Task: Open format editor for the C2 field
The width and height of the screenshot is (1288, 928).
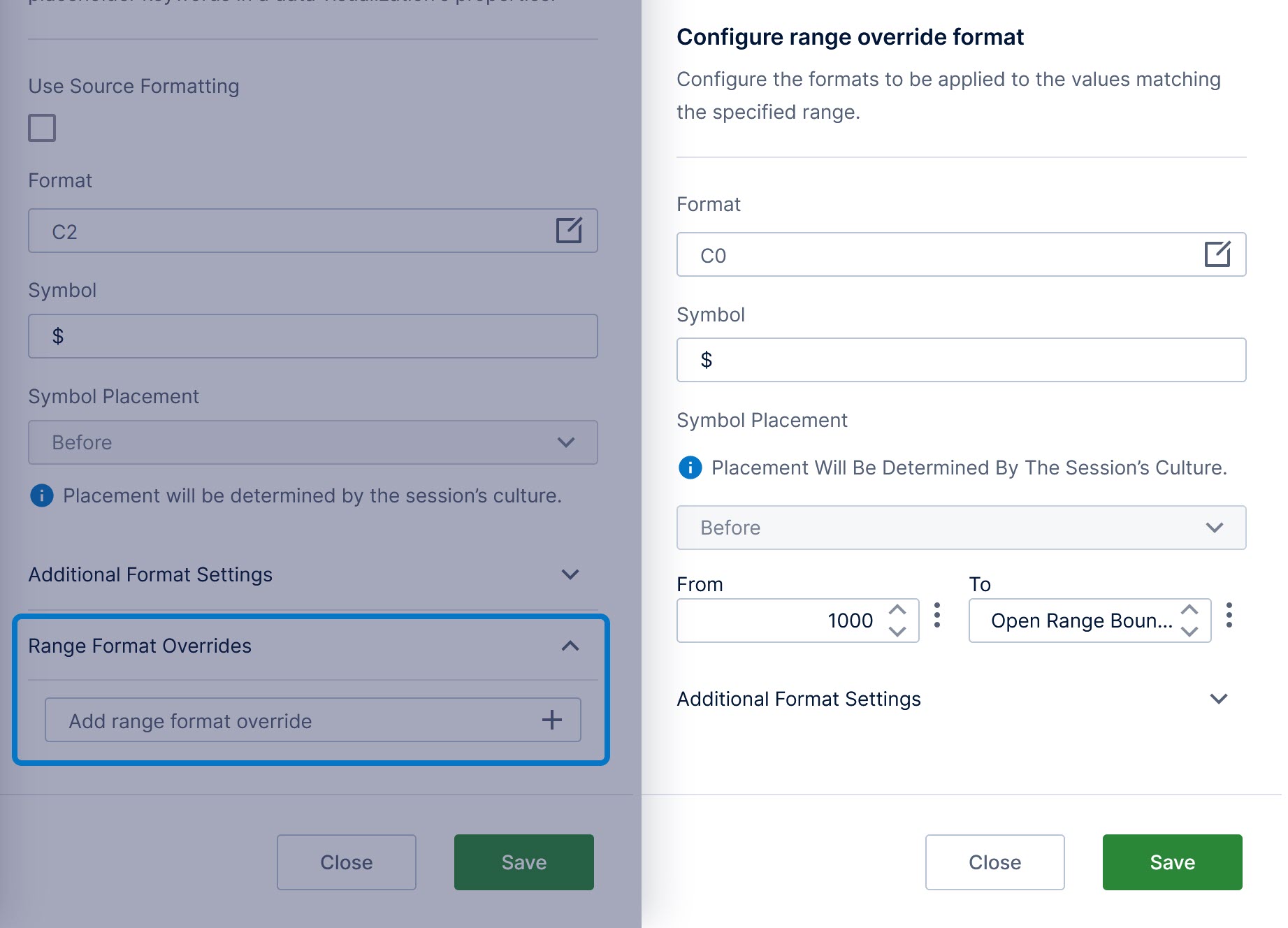Action: 570,230
